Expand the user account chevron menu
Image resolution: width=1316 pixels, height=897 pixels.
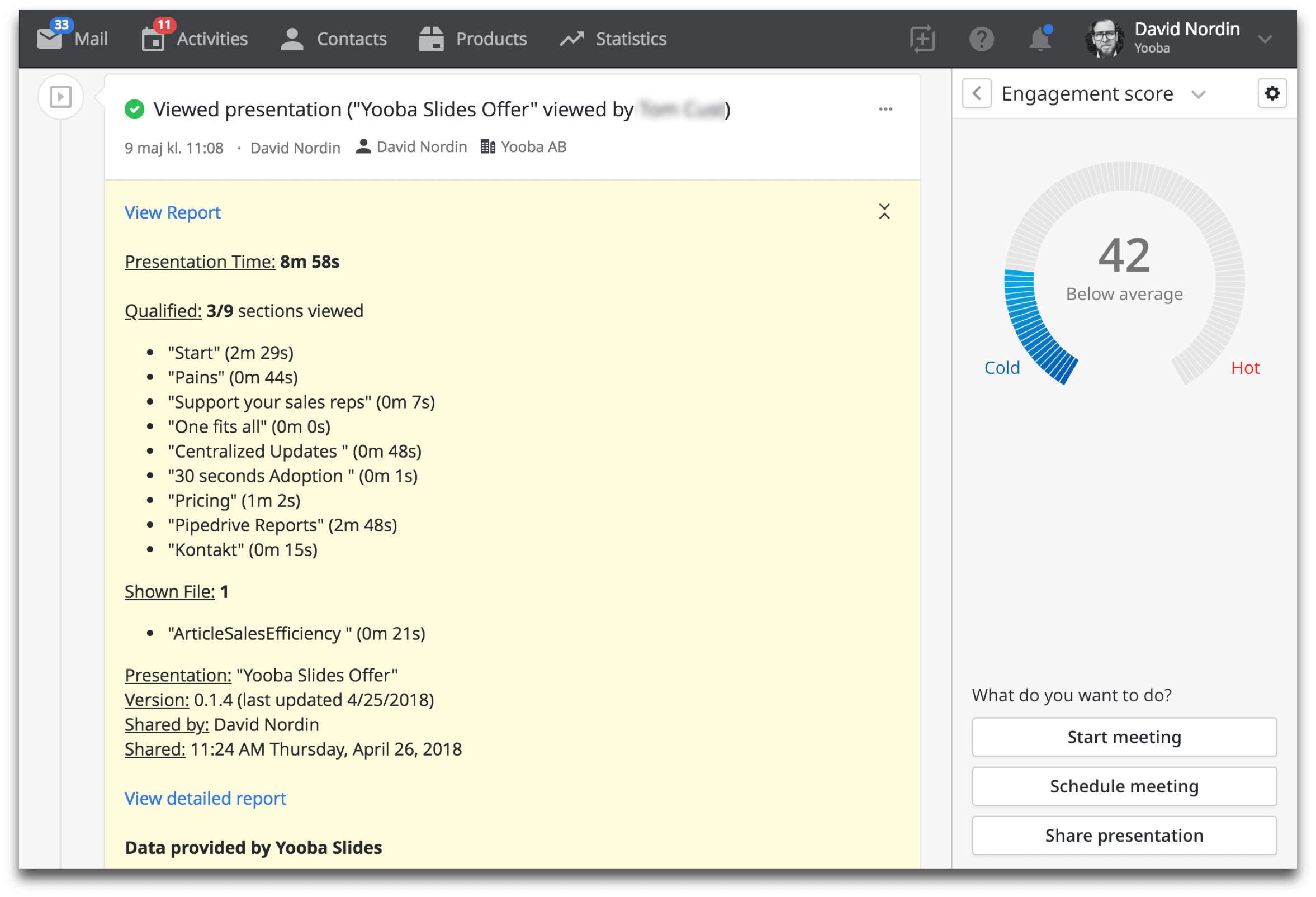(1265, 39)
